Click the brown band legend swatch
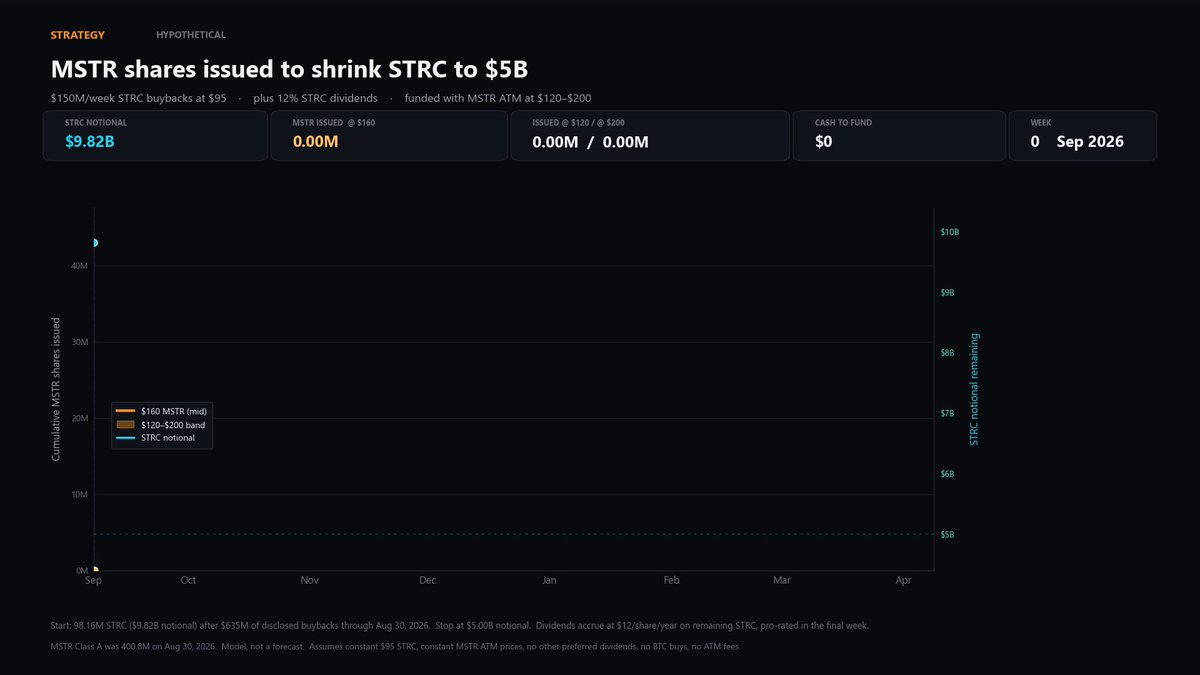Image resolution: width=1200 pixels, height=675 pixels. click(125, 425)
